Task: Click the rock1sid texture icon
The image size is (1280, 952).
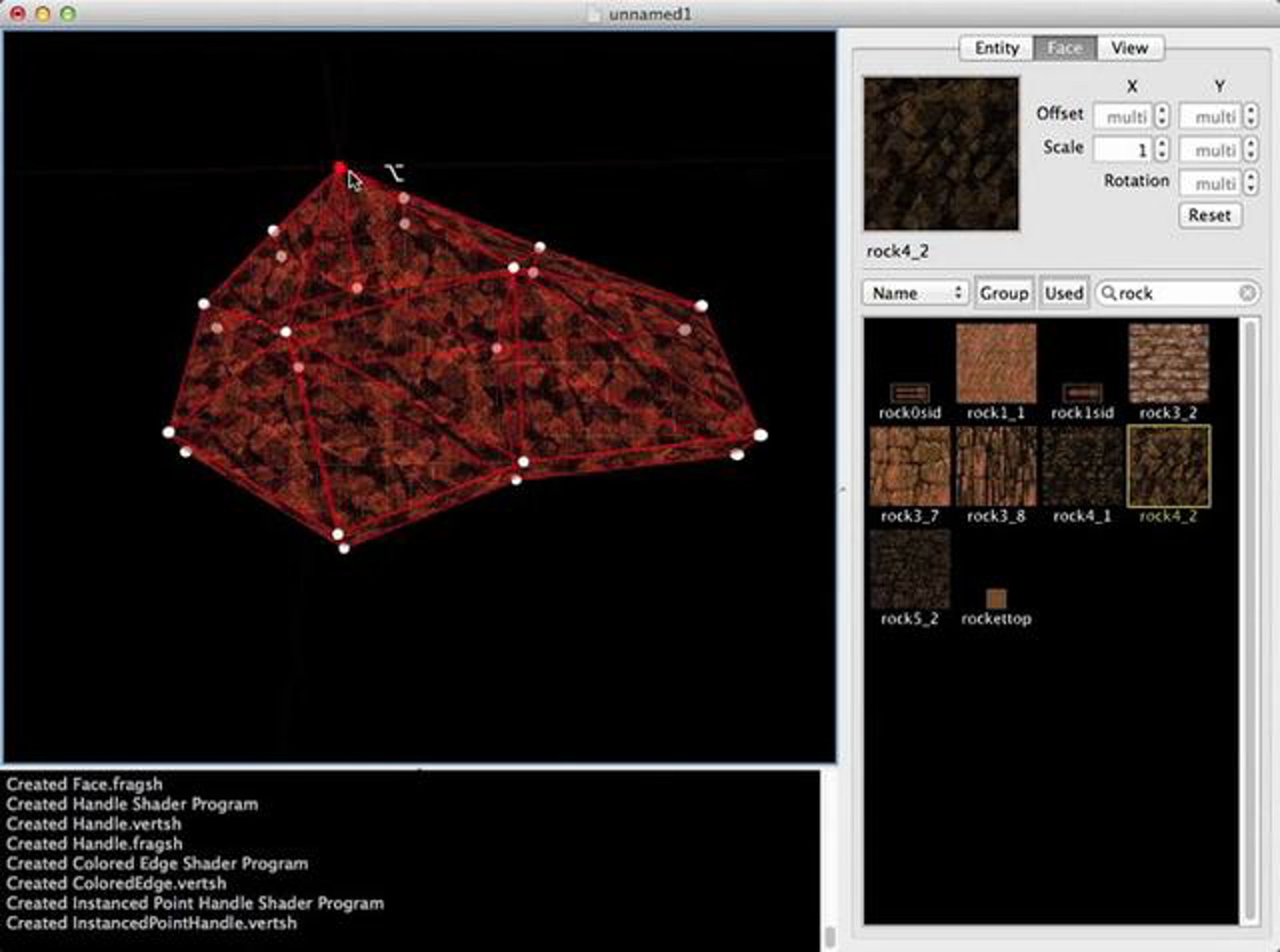Action: coord(1082,393)
